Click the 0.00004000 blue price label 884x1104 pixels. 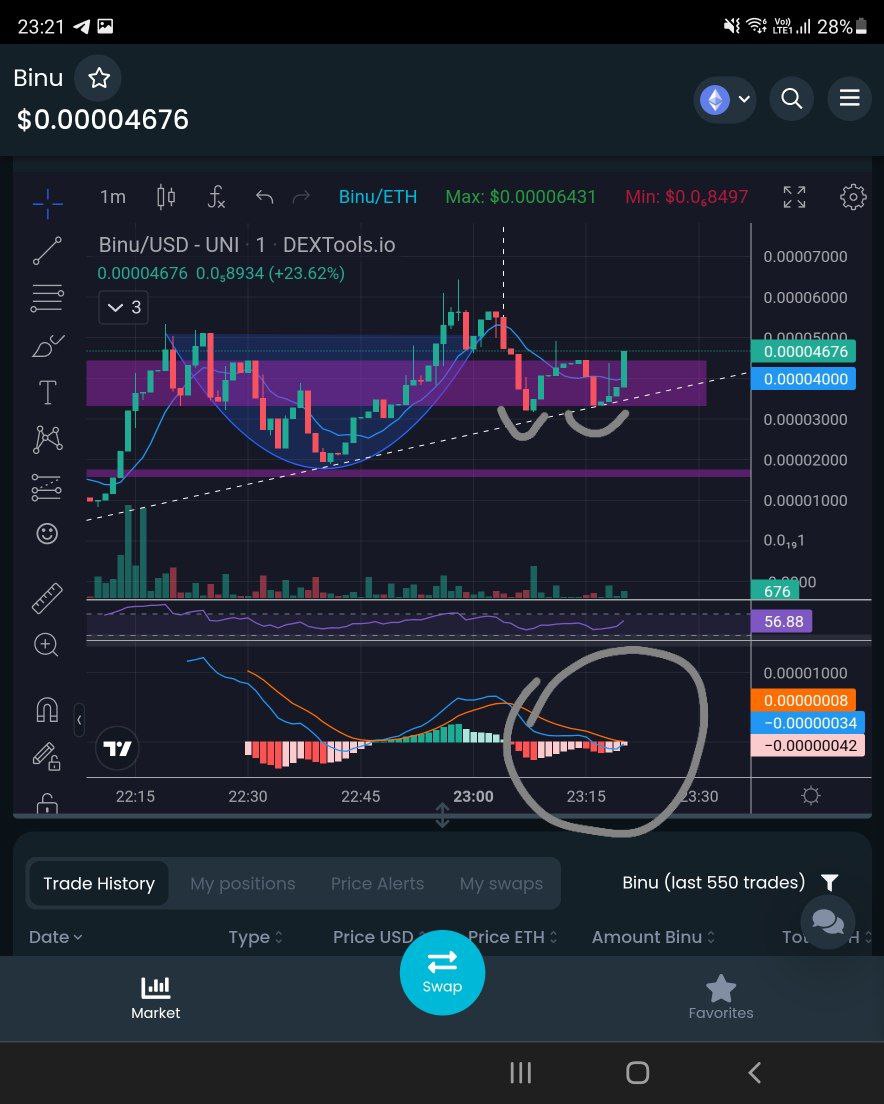coord(804,379)
